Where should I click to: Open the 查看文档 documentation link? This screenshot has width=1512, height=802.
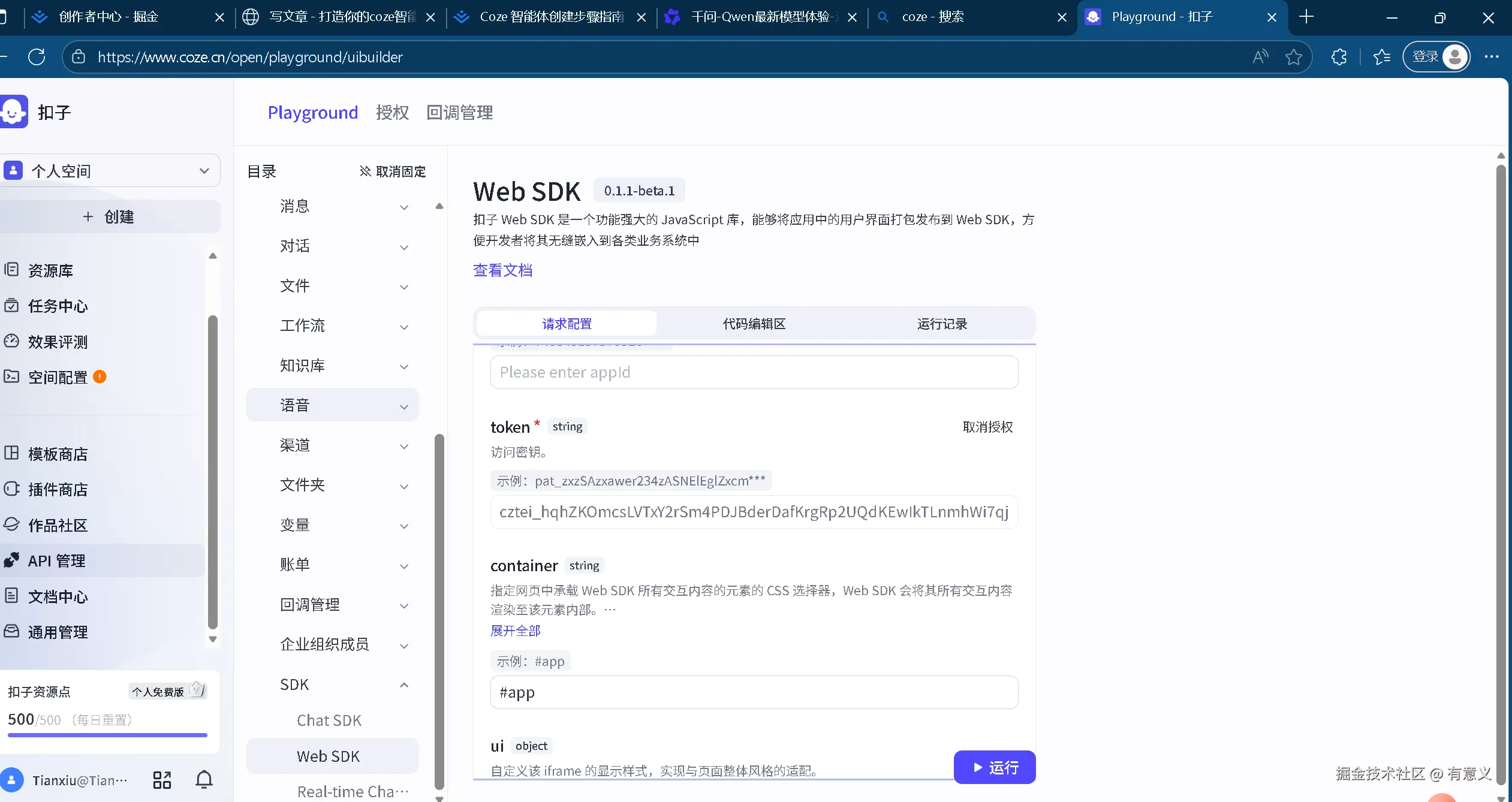(502, 271)
